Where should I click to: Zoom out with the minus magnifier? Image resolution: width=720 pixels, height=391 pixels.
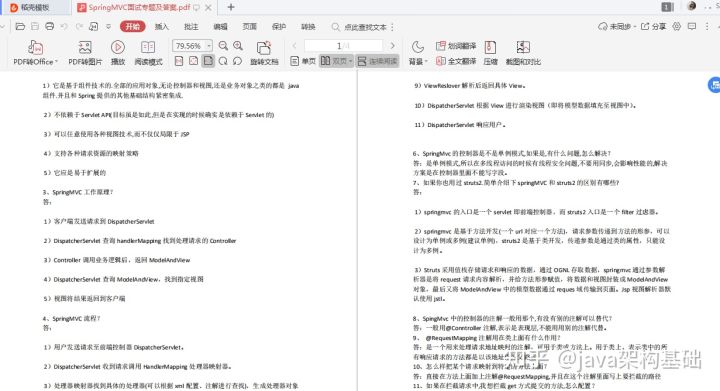223,45
